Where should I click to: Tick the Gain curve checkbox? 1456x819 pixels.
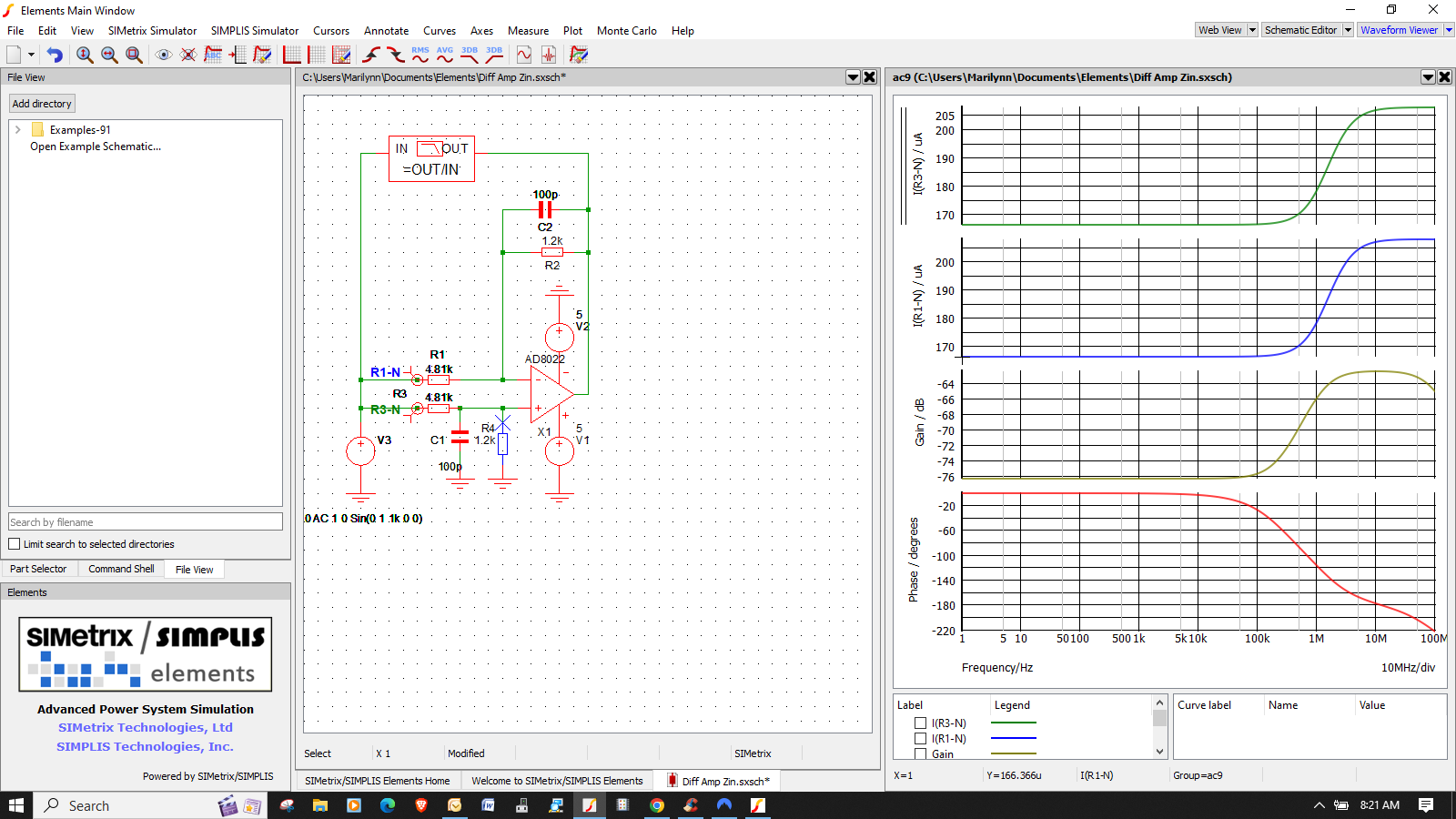tap(920, 753)
